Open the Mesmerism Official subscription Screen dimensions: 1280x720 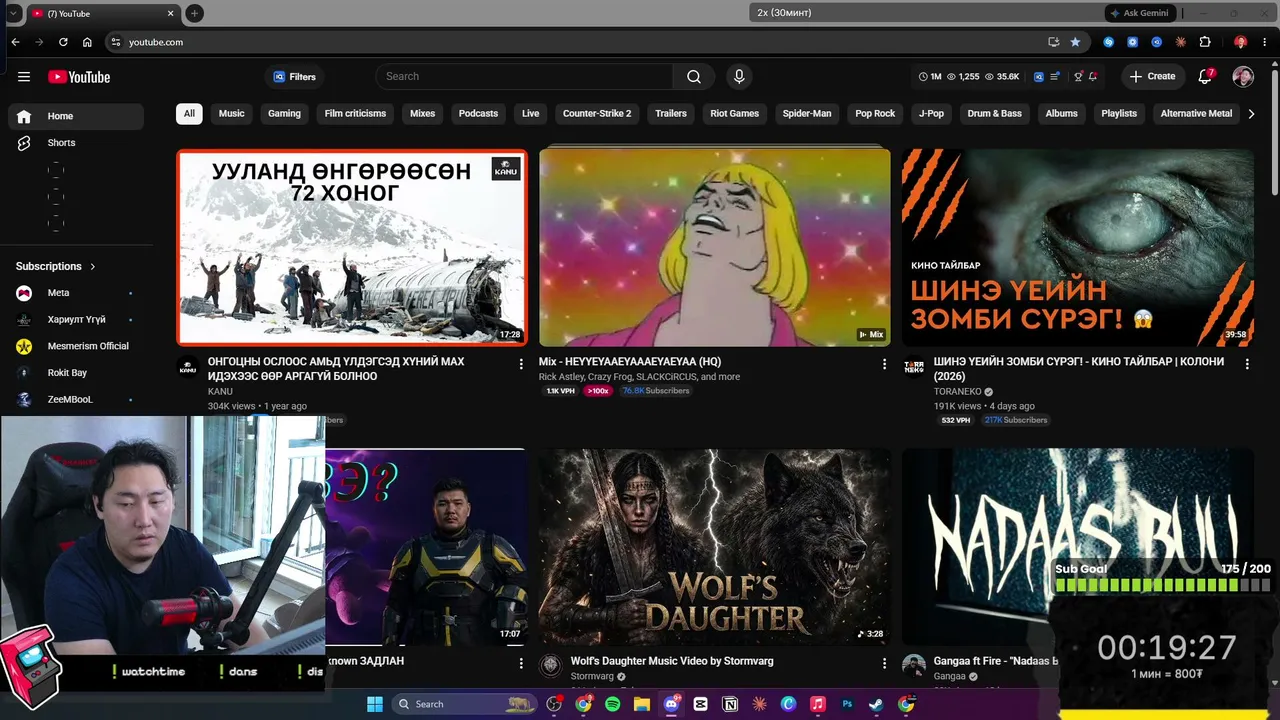point(76,346)
